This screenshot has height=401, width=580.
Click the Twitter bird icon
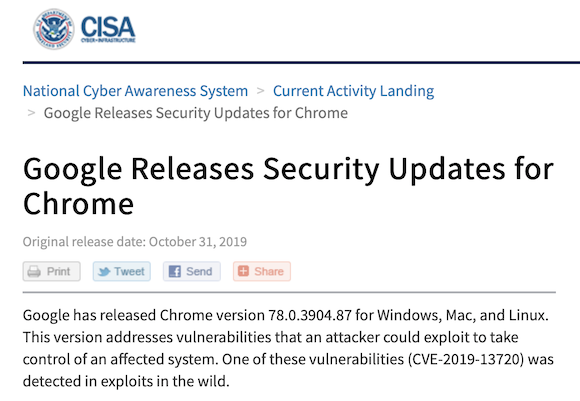coord(104,272)
